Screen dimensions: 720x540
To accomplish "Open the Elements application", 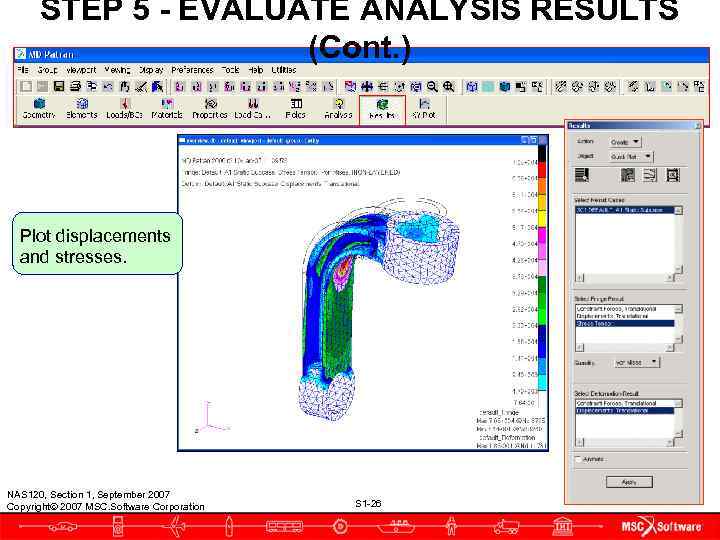I will (x=82, y=109).
